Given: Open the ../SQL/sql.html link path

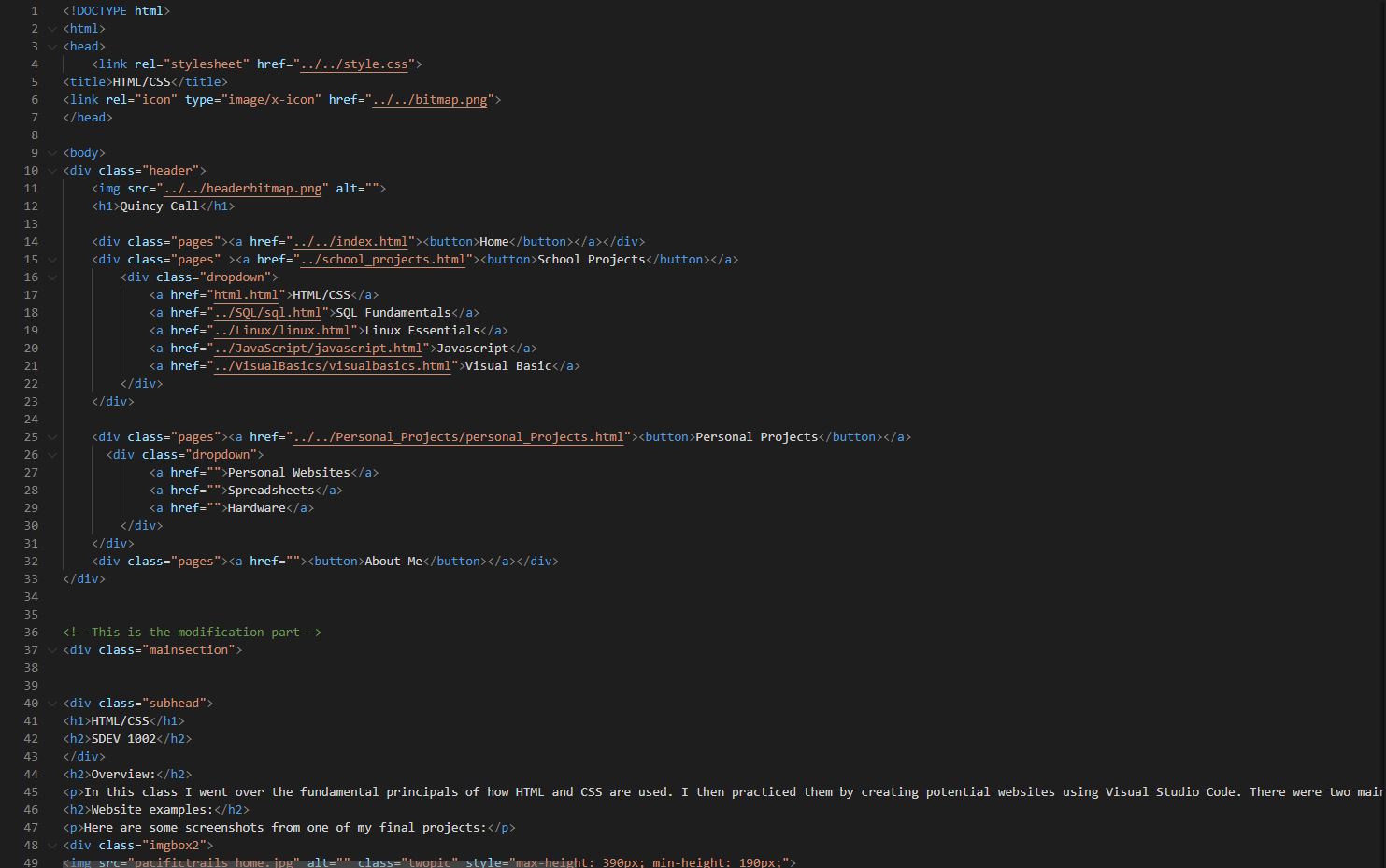Looking at the screenshot, I should tap(267, 313).
